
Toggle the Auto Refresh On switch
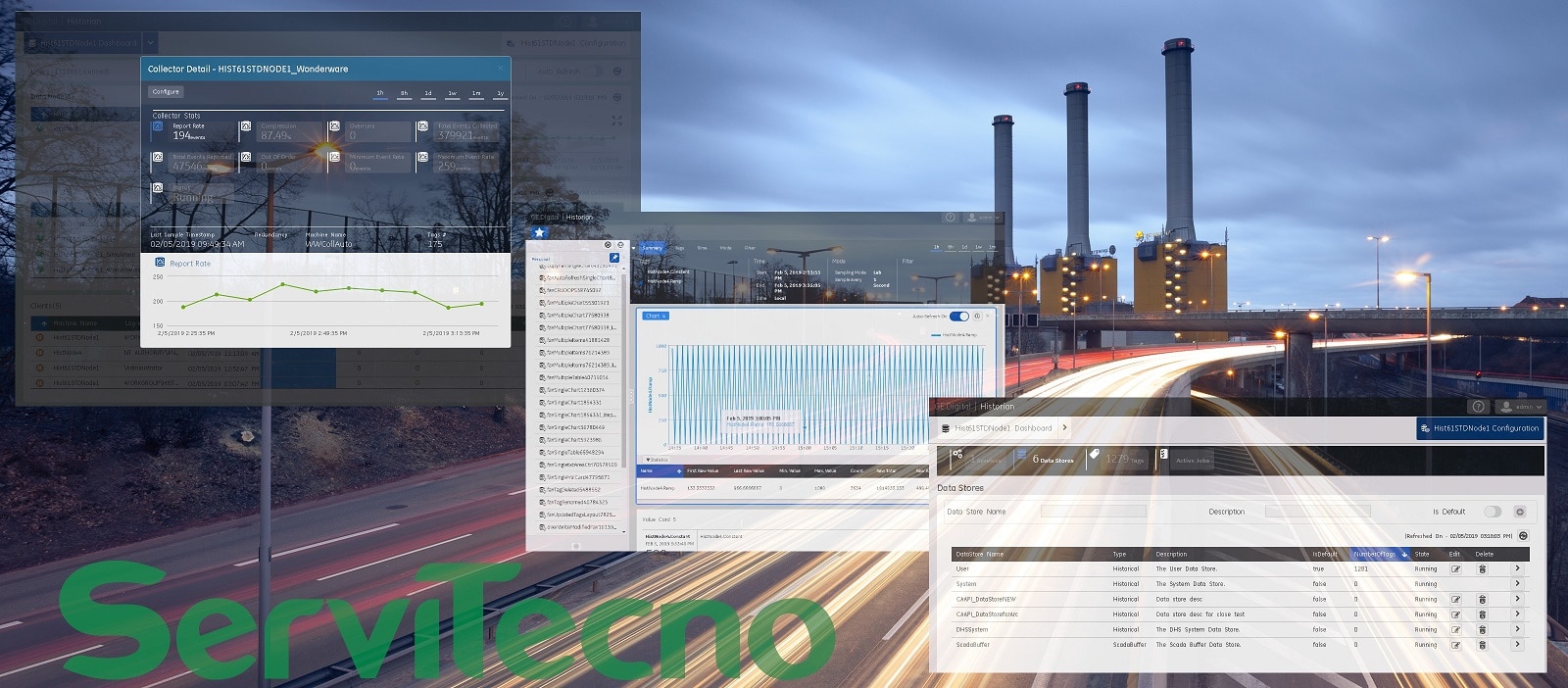(x=959, y=317)
